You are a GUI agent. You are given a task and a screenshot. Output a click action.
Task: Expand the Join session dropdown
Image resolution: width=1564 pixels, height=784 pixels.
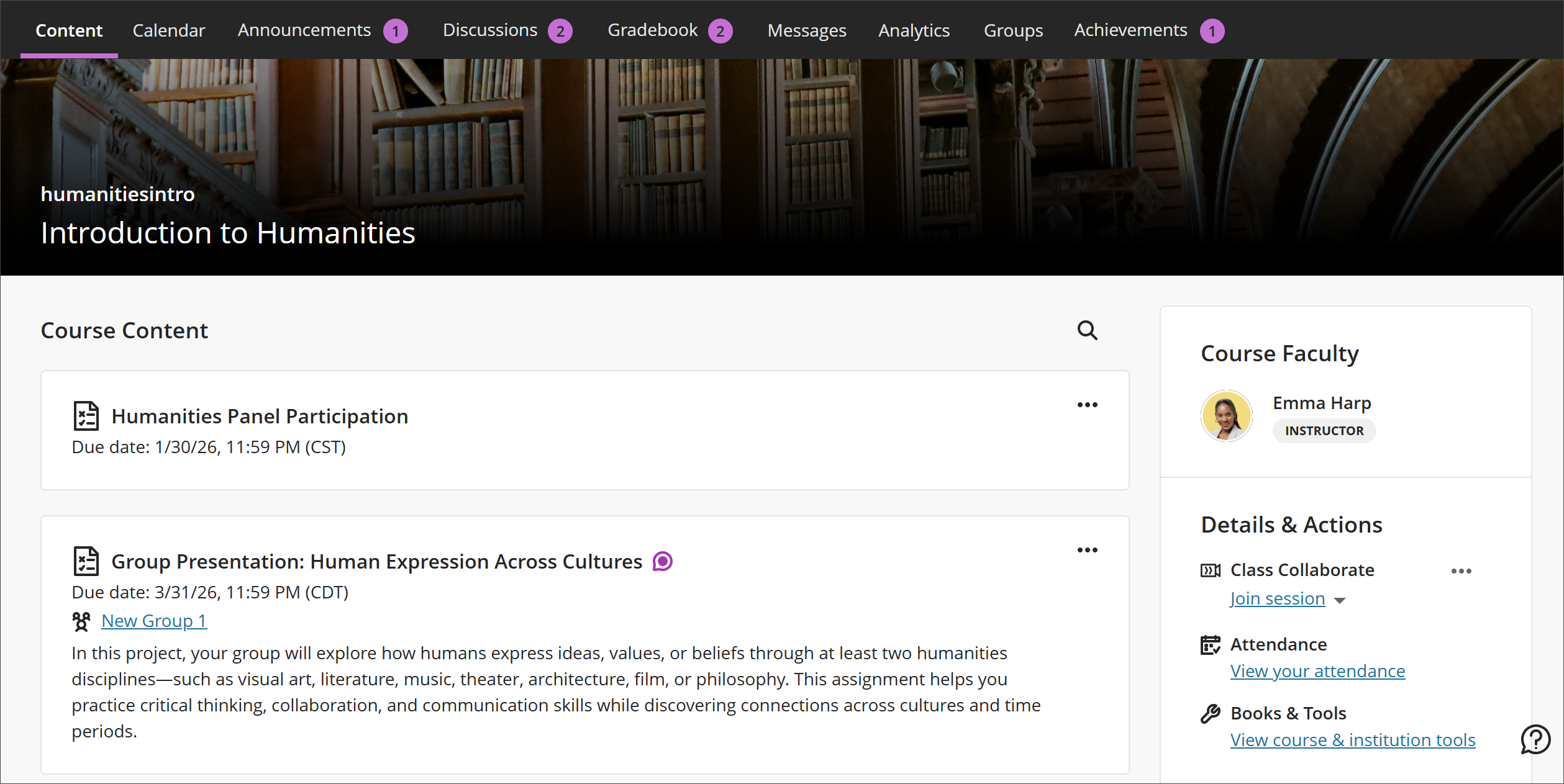pyautogui.click(x=1339, y=600)
